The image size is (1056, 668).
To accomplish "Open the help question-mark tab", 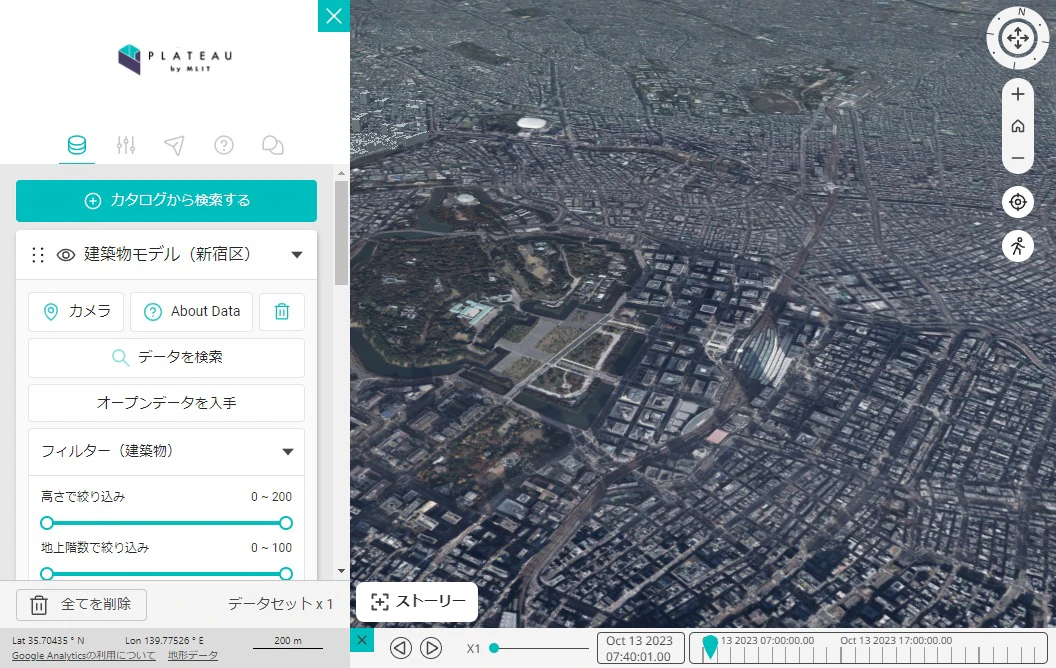I will pos(224,145).
